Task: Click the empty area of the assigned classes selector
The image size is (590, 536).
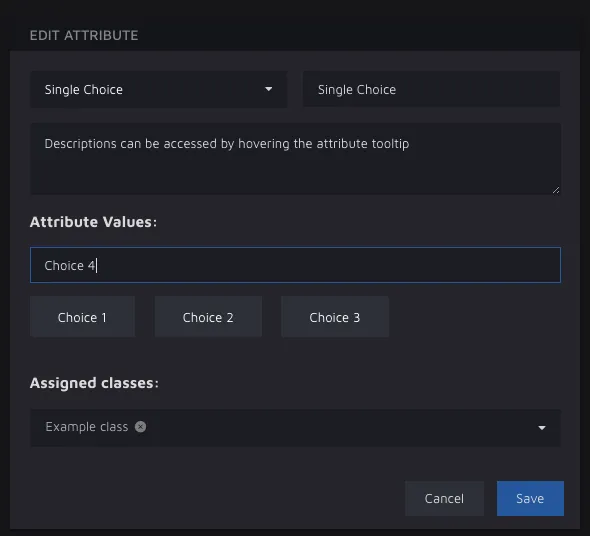Action: point(339,428)
